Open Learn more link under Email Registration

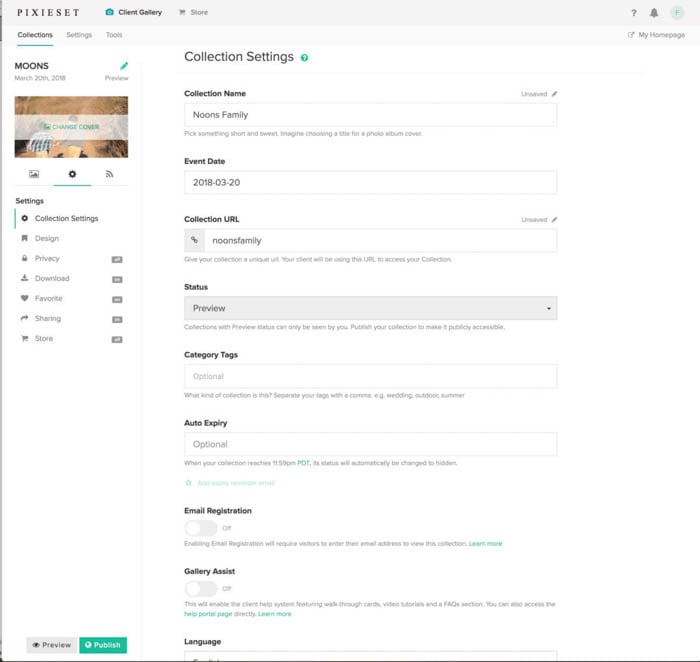(x=485, y=544)
